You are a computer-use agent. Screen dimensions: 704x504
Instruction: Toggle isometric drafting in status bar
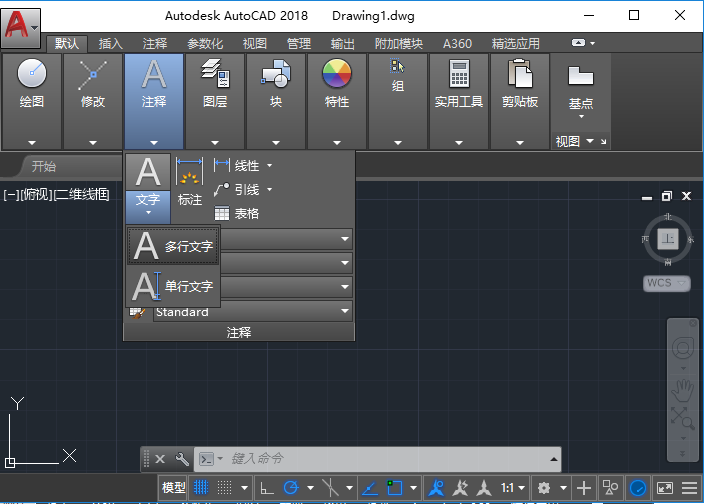330,487
